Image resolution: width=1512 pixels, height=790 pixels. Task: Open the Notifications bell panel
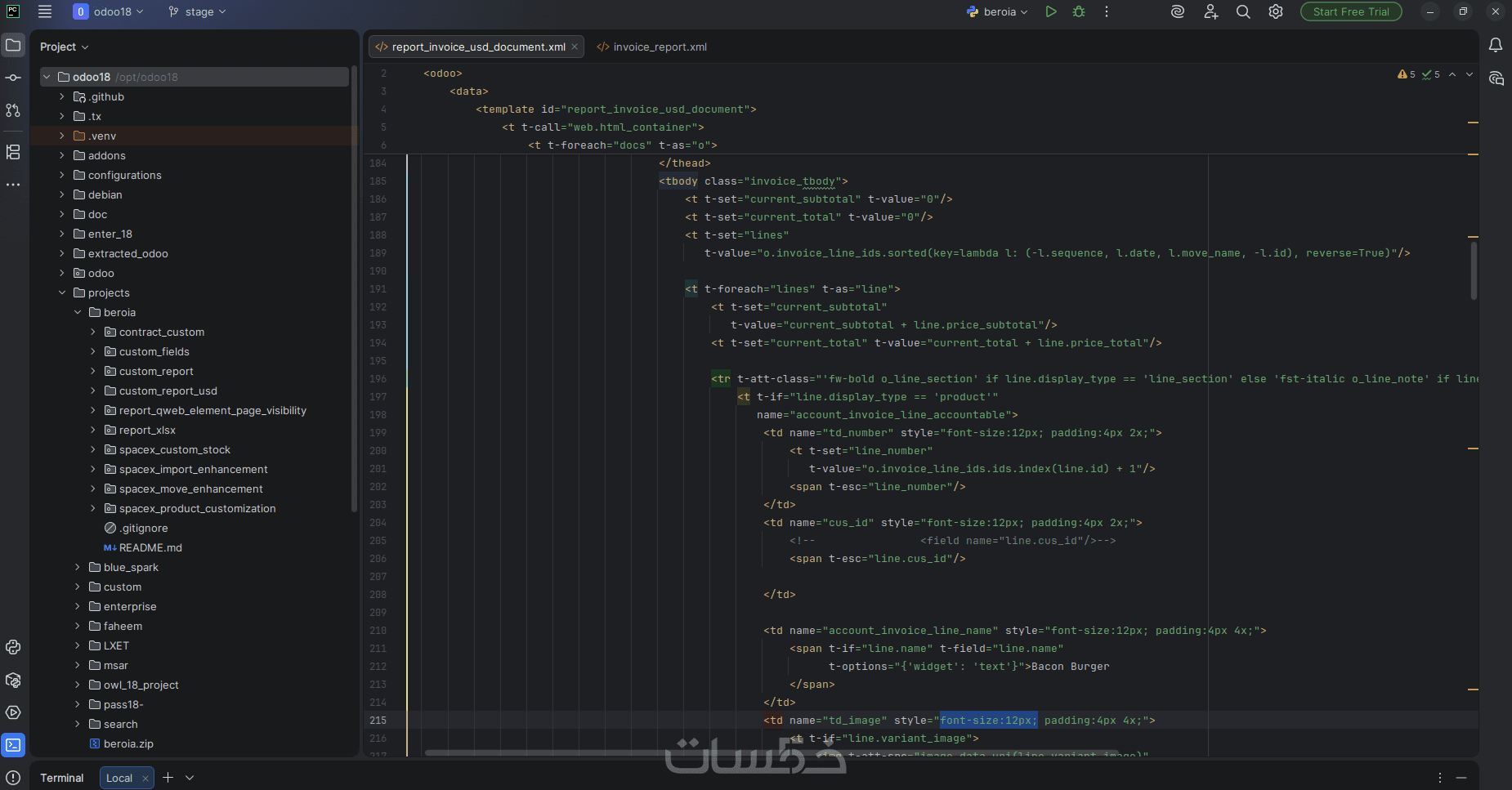[1496, 46]
